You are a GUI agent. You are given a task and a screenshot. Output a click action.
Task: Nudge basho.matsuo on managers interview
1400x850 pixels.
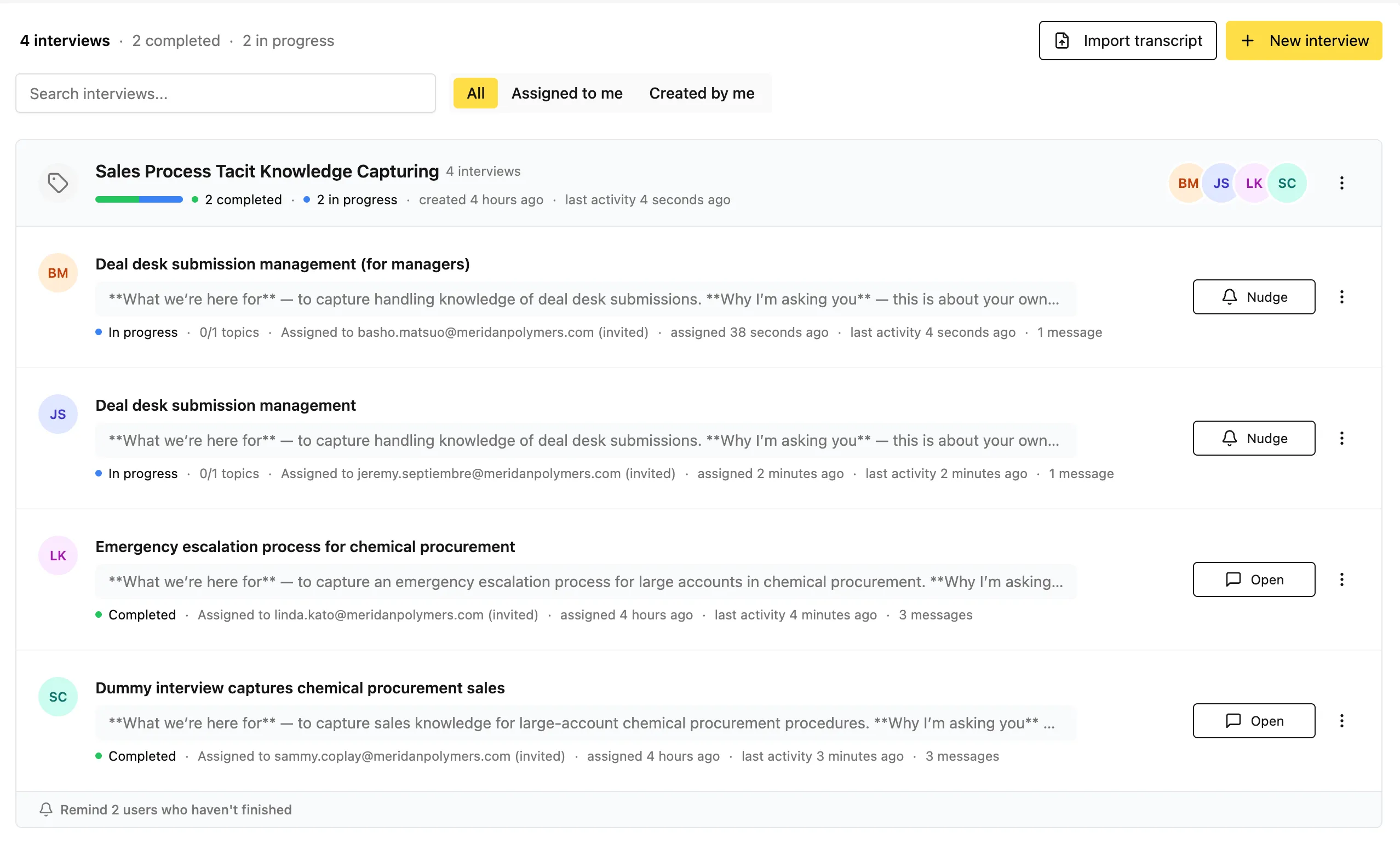click(x=1253, y=297)
